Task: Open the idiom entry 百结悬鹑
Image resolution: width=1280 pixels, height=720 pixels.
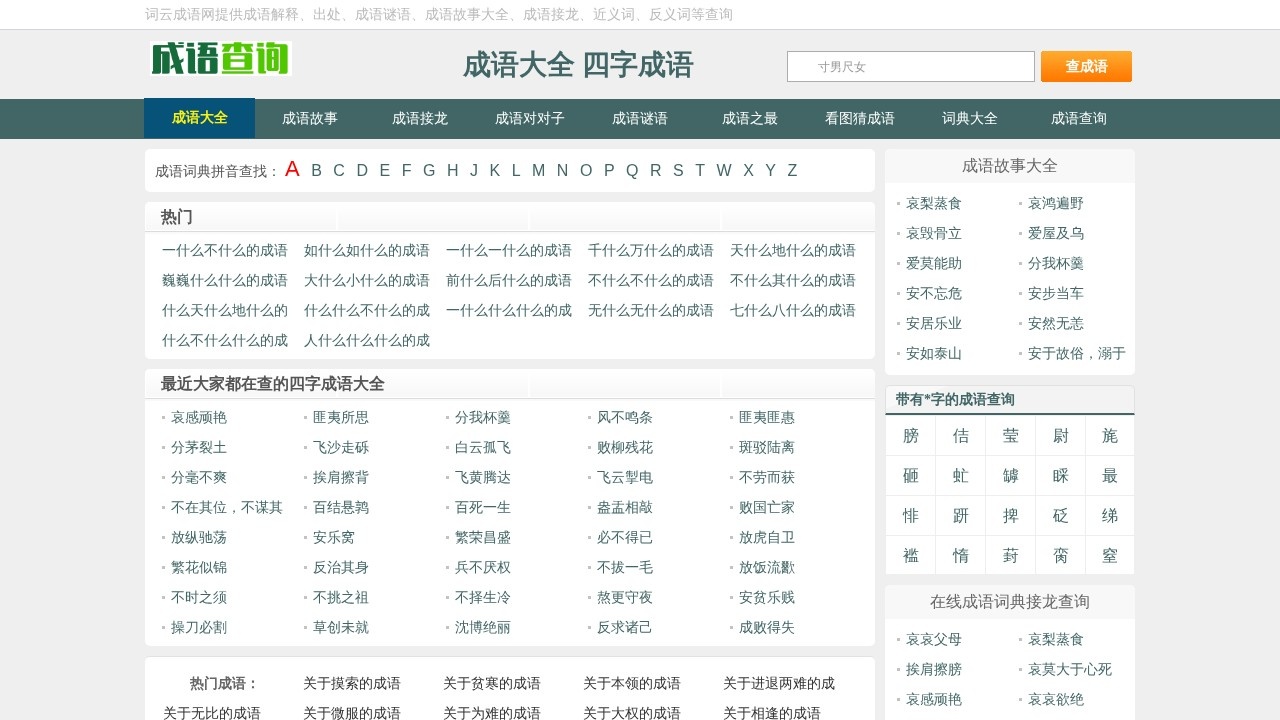Action: [340, 507]
